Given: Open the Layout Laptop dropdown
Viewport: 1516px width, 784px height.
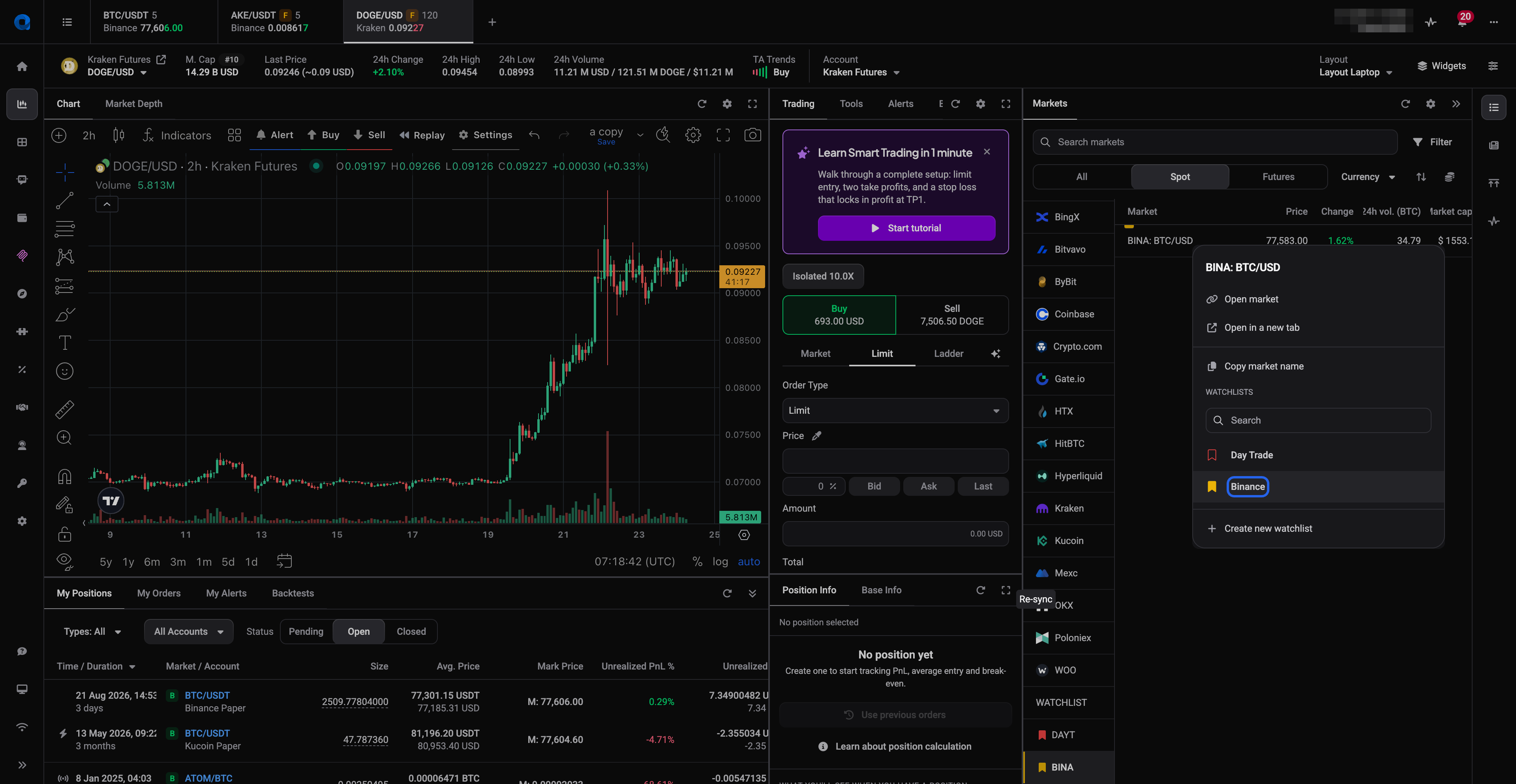Looking at the screenshot, I should 1355,72.
